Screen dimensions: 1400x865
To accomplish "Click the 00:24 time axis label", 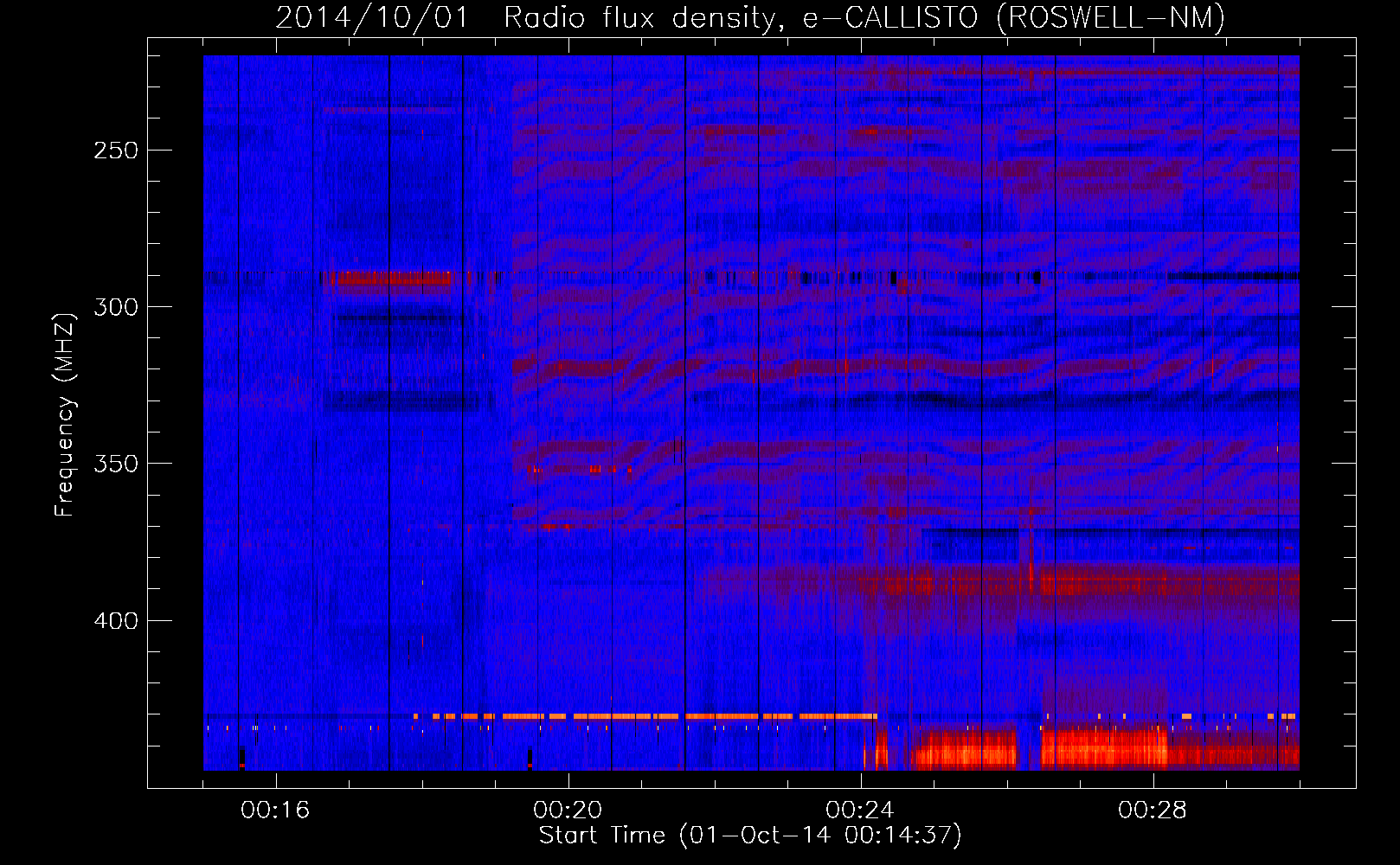I will pyautogui.click(x=860, y=810).
